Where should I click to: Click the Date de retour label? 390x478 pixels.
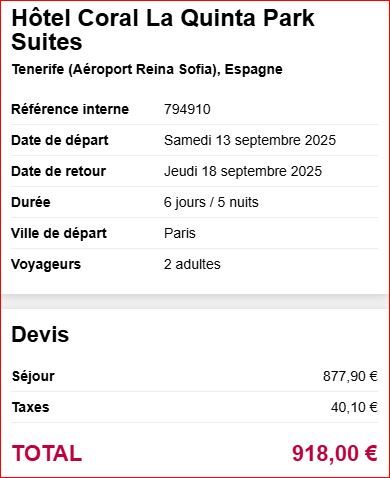58,171
